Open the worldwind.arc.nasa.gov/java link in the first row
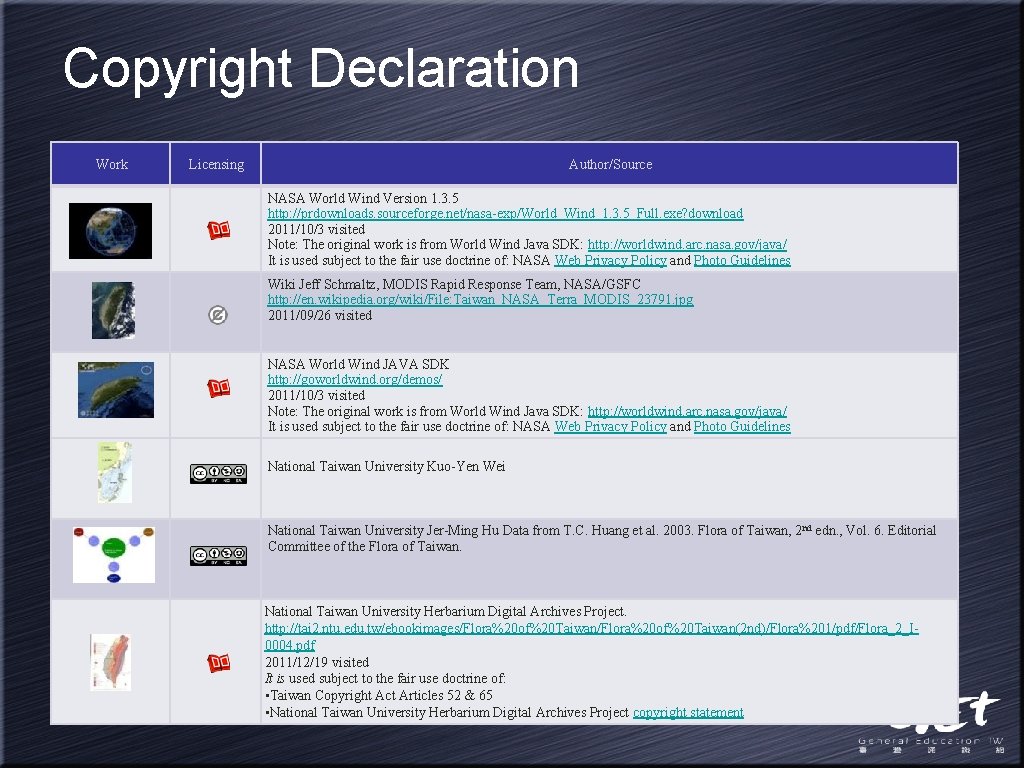 [x=687, y=245]
